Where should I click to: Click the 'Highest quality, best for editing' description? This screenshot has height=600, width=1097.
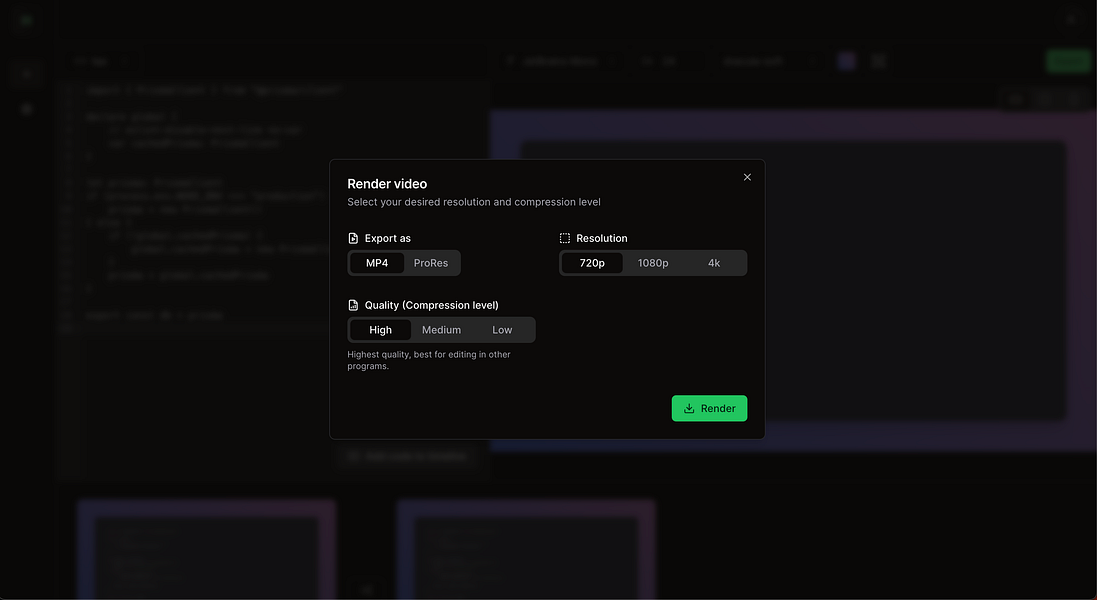click(429, 360)
